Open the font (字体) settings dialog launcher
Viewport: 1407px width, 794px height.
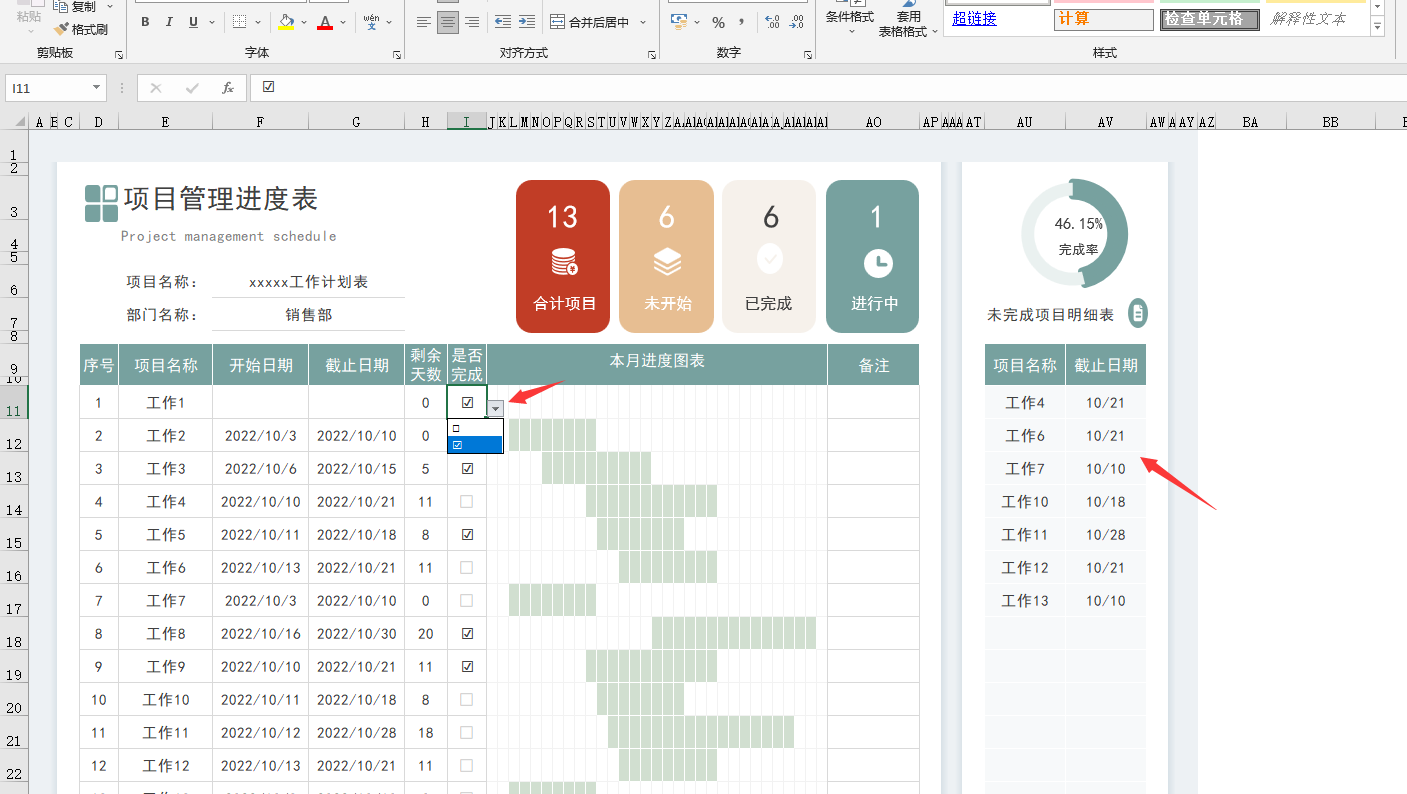(397, 55)
